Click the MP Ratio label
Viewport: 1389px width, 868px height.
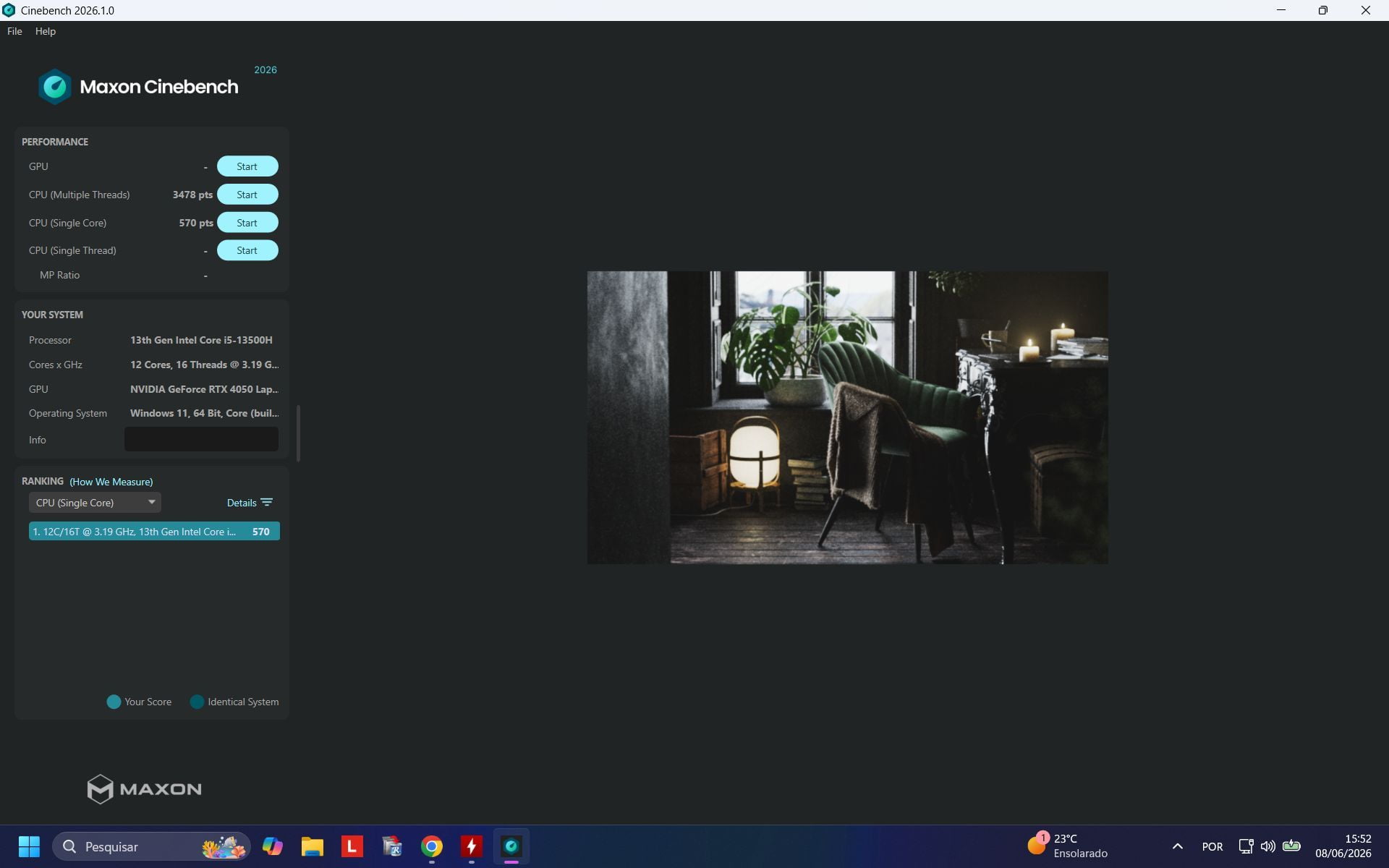[x=59, y=275]
